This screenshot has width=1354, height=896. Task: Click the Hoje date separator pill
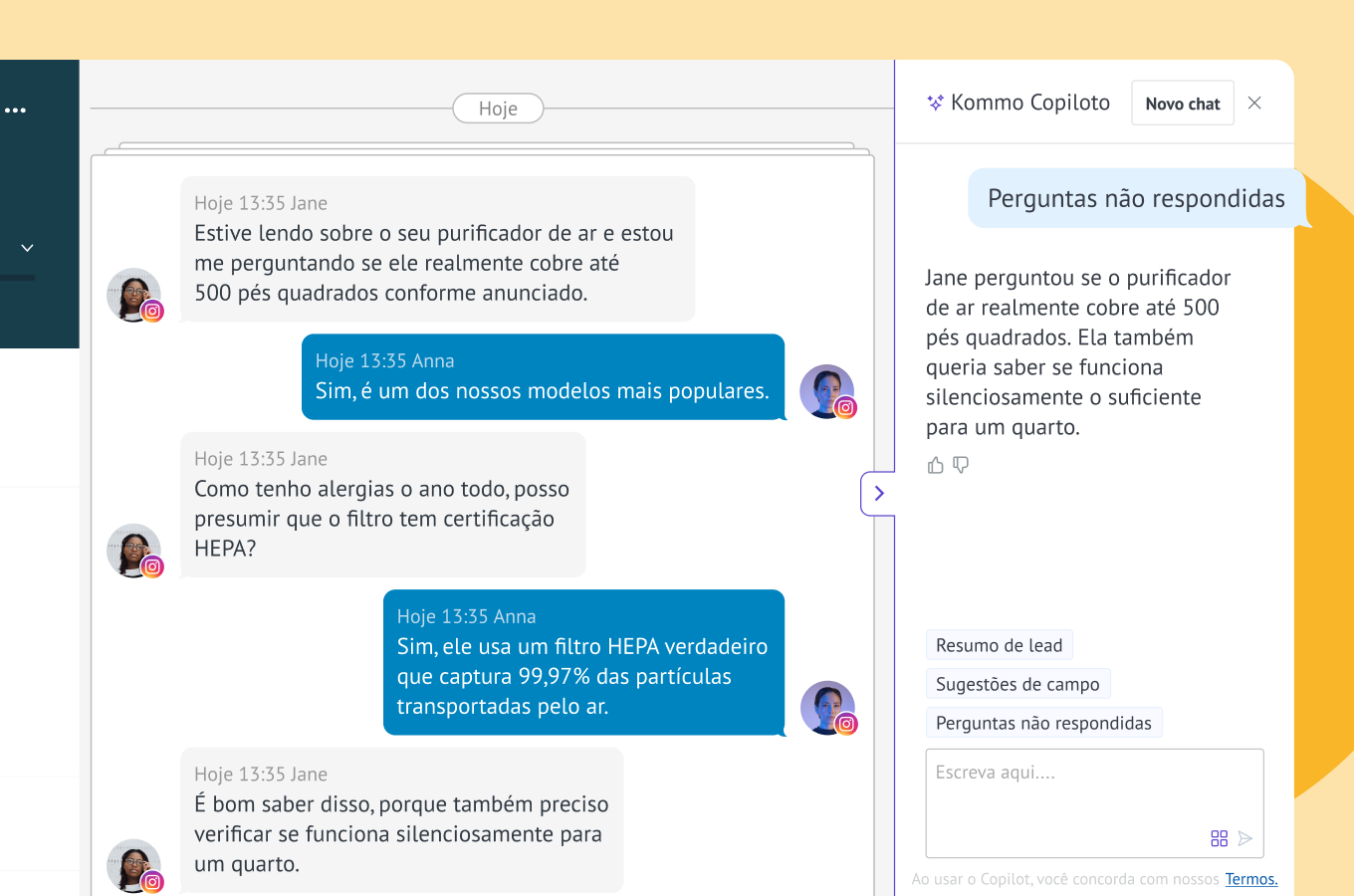click(x=498, y=109)
